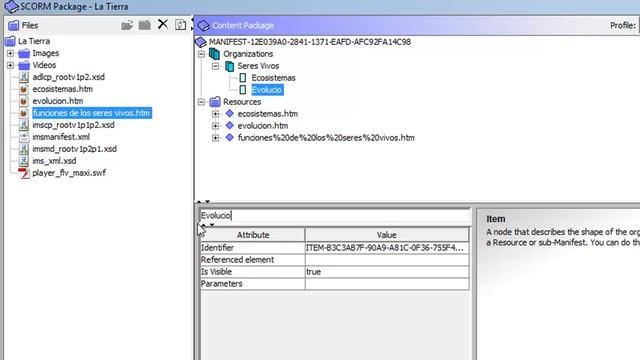This screenshot has width=640, height=360.
Task: Click the diamond icon beside funciones%20de%20los resource
Action: (x=230, y=138)
